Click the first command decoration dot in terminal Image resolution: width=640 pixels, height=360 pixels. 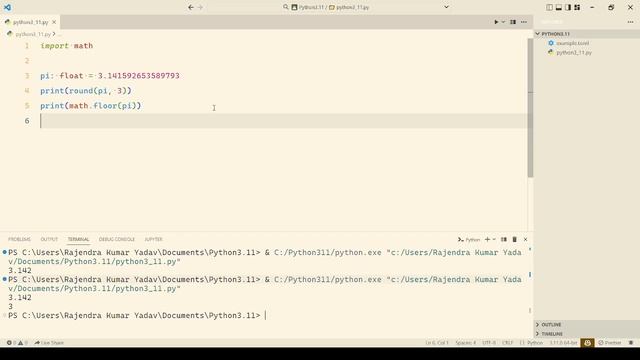(x=4, y=252)
